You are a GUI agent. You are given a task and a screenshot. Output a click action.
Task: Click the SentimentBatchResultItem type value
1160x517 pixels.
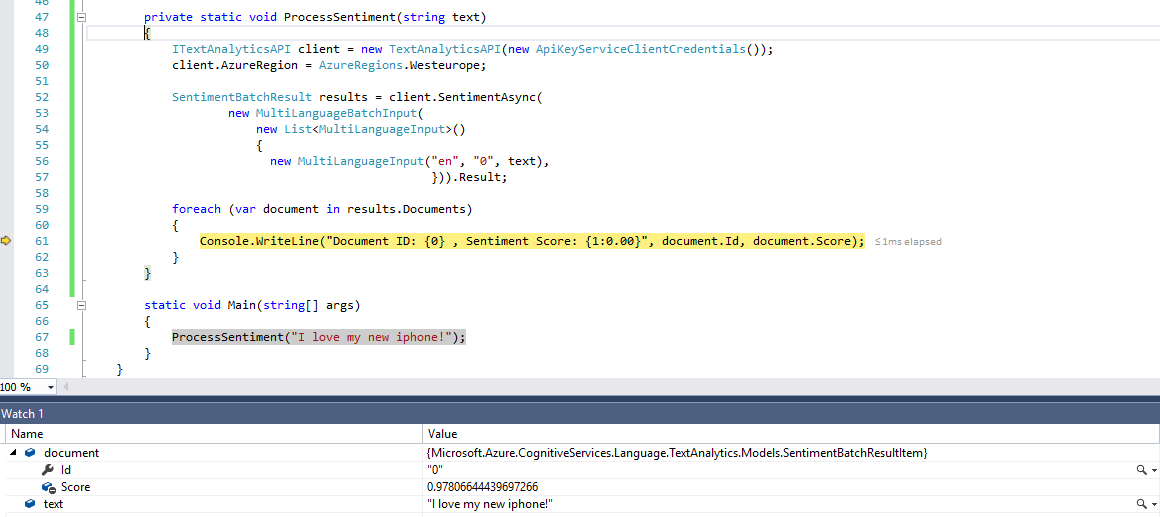tap(678, 453)
